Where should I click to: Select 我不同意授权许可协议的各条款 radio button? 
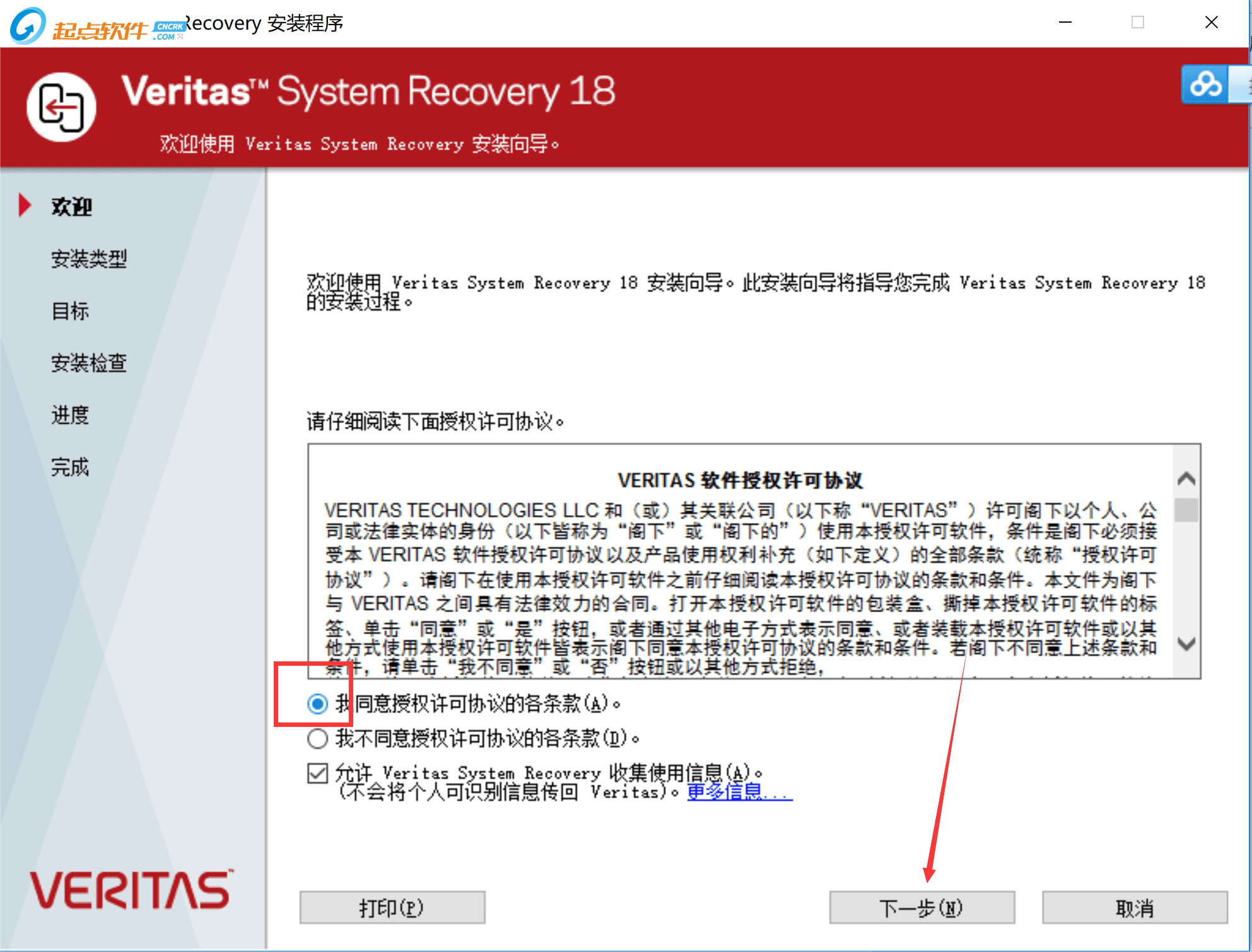[x=317, y=738]
